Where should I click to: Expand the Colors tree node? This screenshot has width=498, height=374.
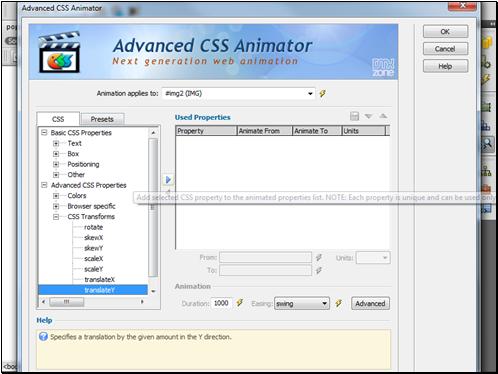click(56, 196)
